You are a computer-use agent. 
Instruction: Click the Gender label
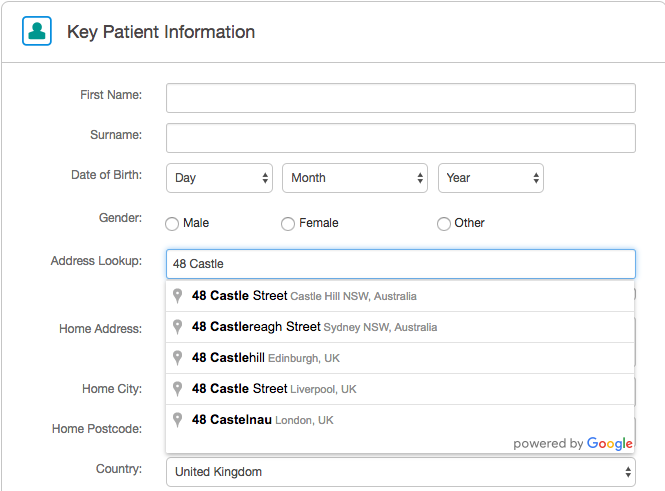click(x=120, y=218)
